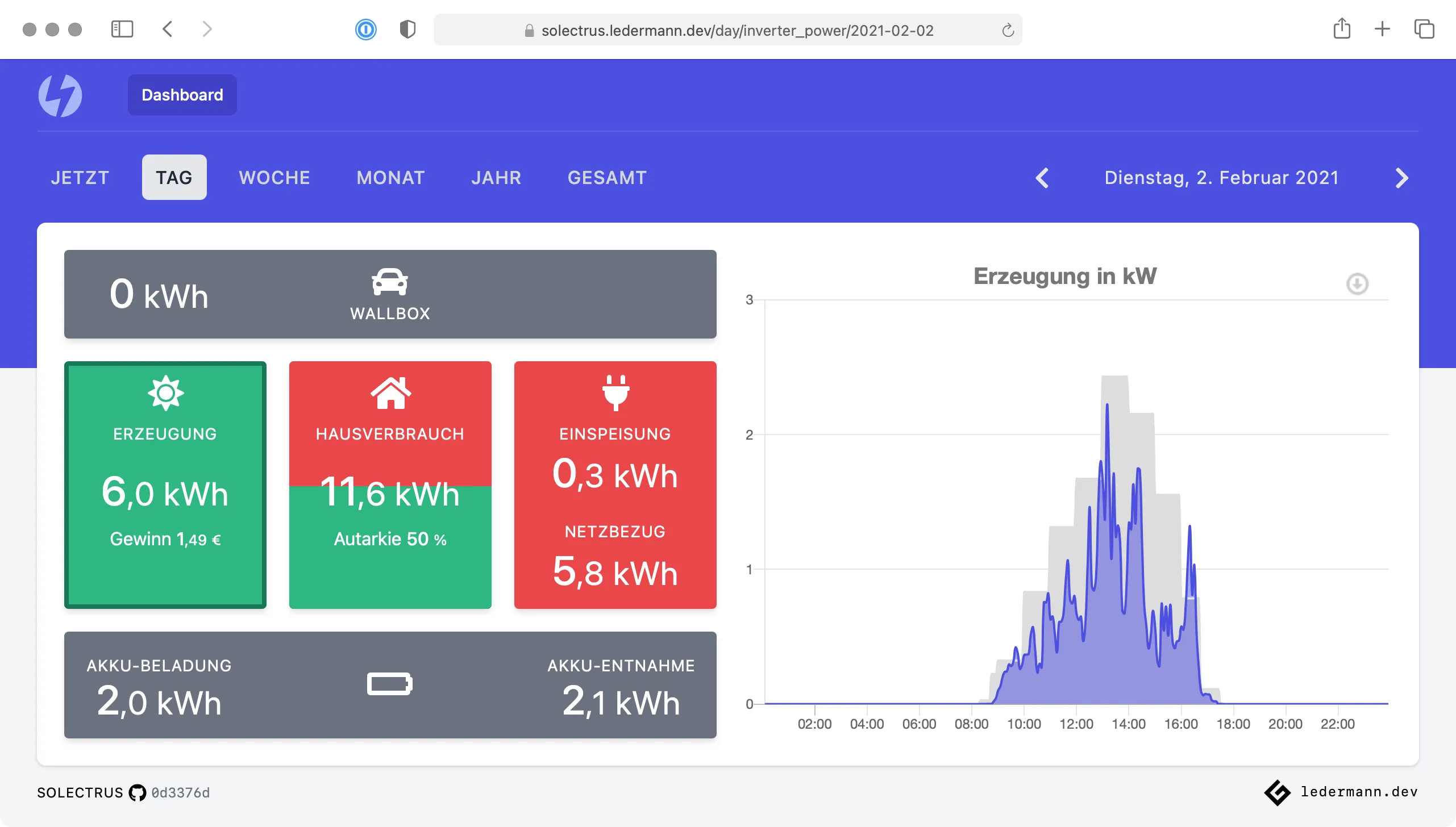Switch to the WOCHE view
The image size is (1456, 827).
274,177
